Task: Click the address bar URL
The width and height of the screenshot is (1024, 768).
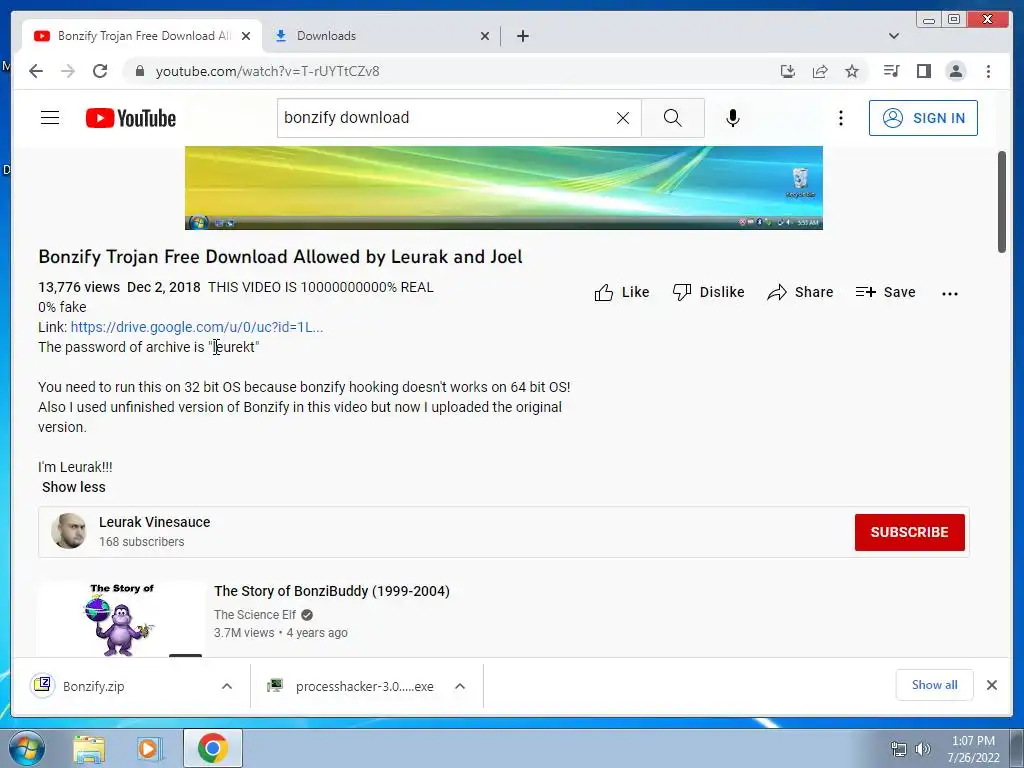Action: click(267, 71)
